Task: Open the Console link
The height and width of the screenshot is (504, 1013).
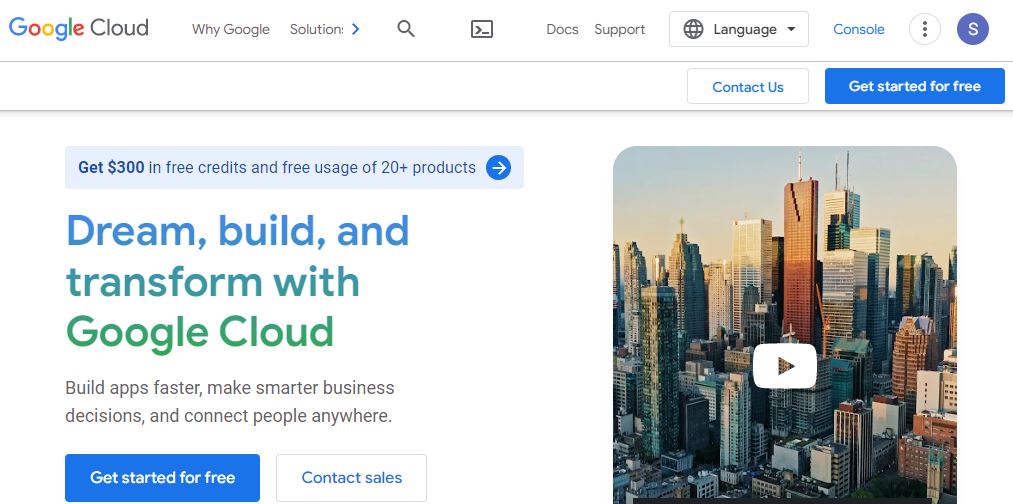Action: point(859,29)
